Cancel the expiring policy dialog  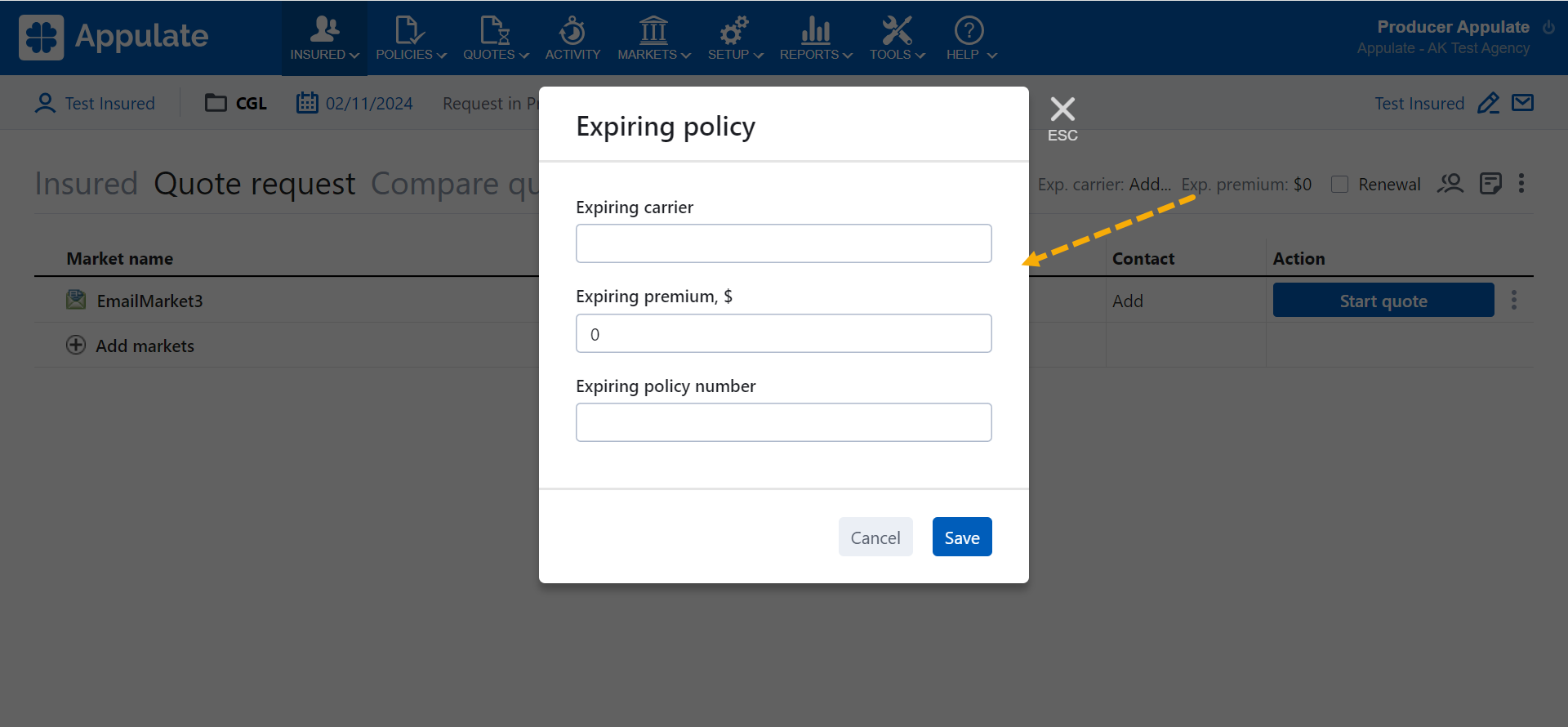[875, 537]
